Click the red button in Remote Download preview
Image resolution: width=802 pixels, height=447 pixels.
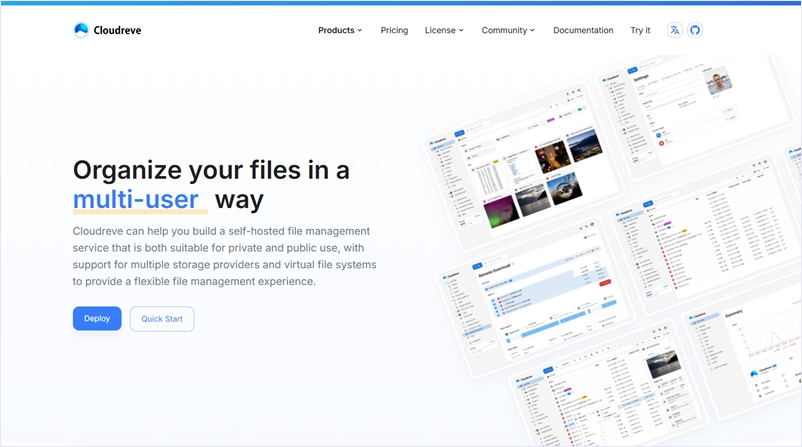605,284
